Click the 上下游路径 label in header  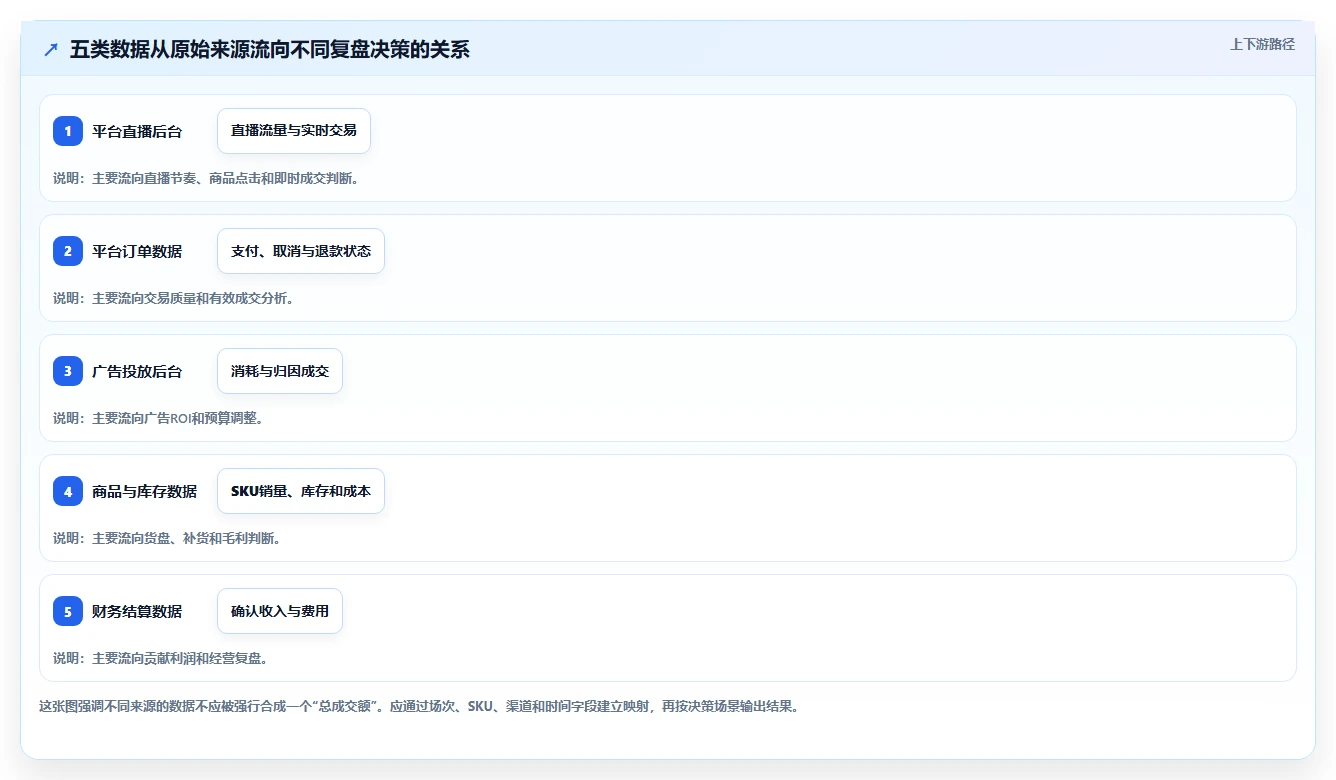1262,44
